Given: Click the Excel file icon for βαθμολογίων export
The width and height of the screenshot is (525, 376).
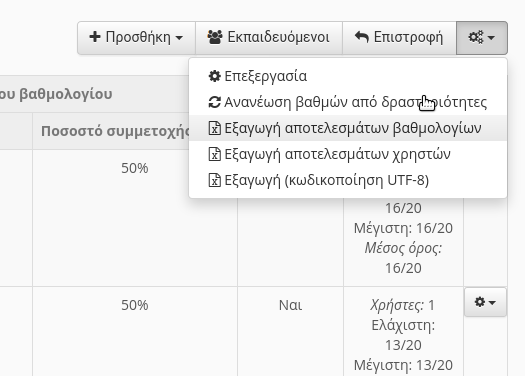Looking at the screenshot, I should [x=215, y=128].
